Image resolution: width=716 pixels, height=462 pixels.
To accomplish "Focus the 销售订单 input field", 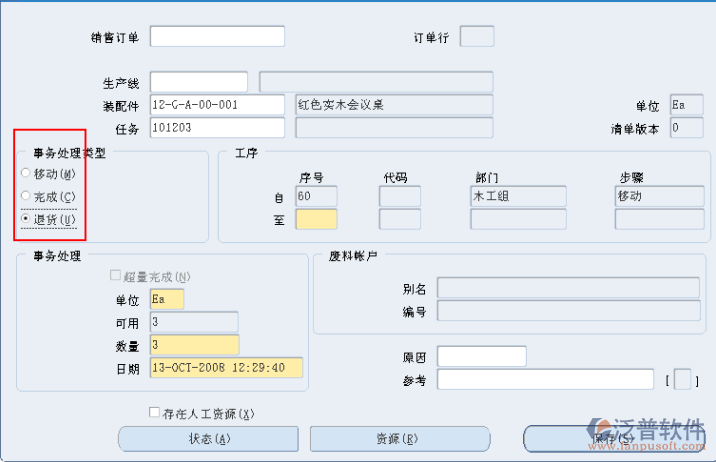I will (x=217, y=37).
